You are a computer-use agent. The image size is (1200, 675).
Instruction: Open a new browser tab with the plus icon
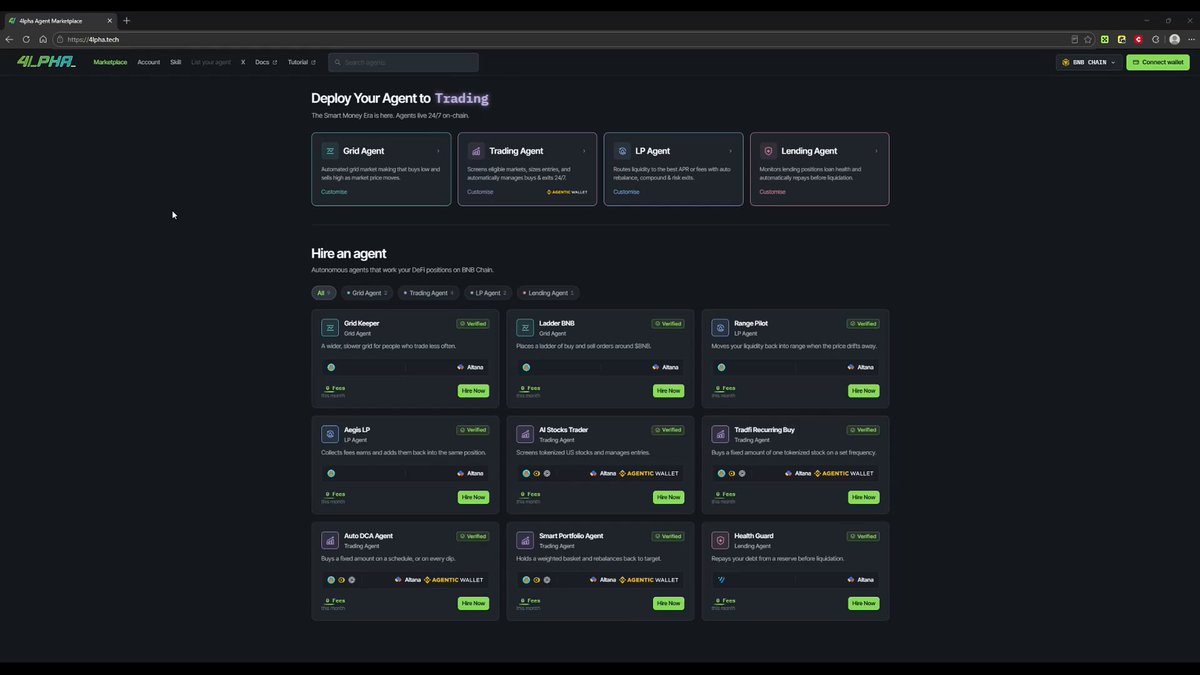click(127, 20)
